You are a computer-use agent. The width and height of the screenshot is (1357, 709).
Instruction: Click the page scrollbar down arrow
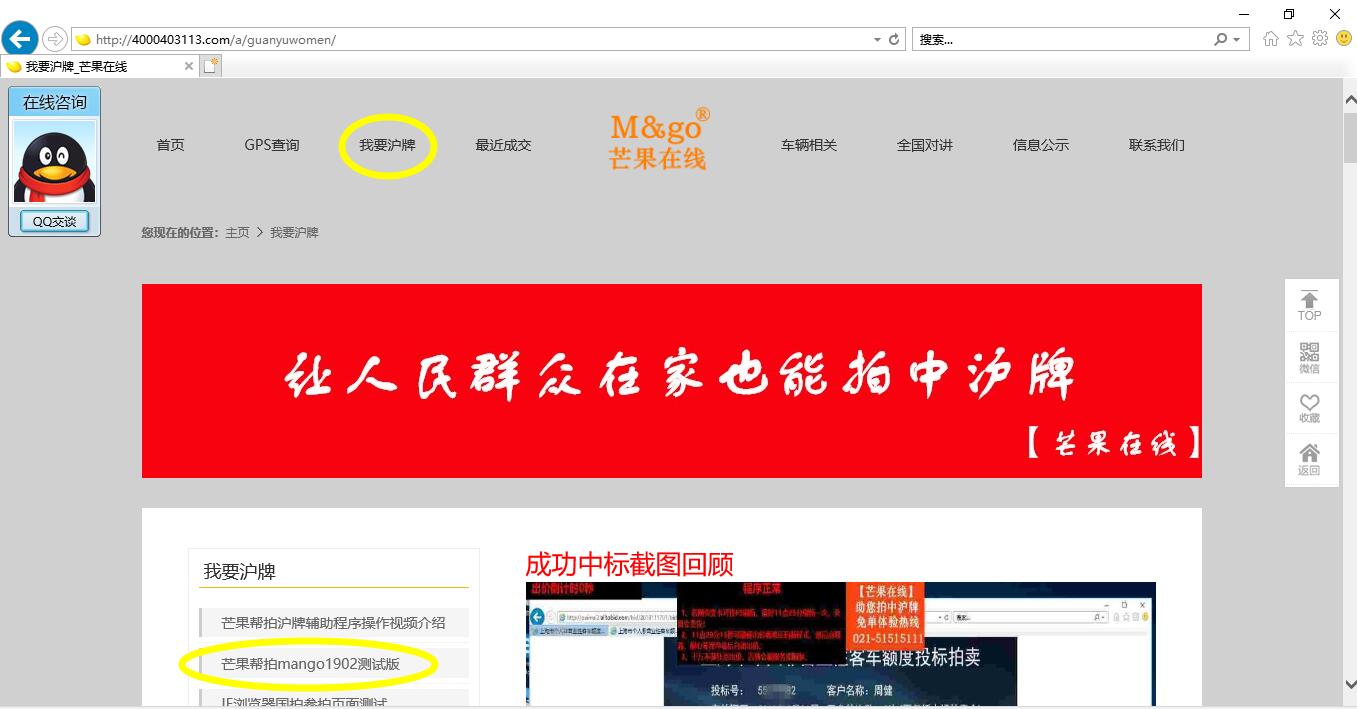pos(1349,685)
